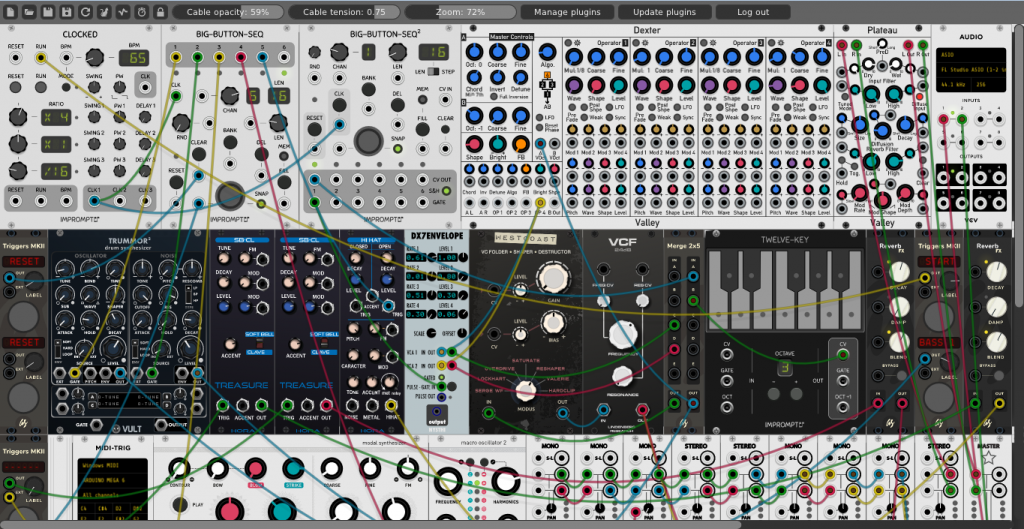Click the large round button on Big-Button-Seq
Viewport: 1024px width, 529px height.
(x=230, y=195)
